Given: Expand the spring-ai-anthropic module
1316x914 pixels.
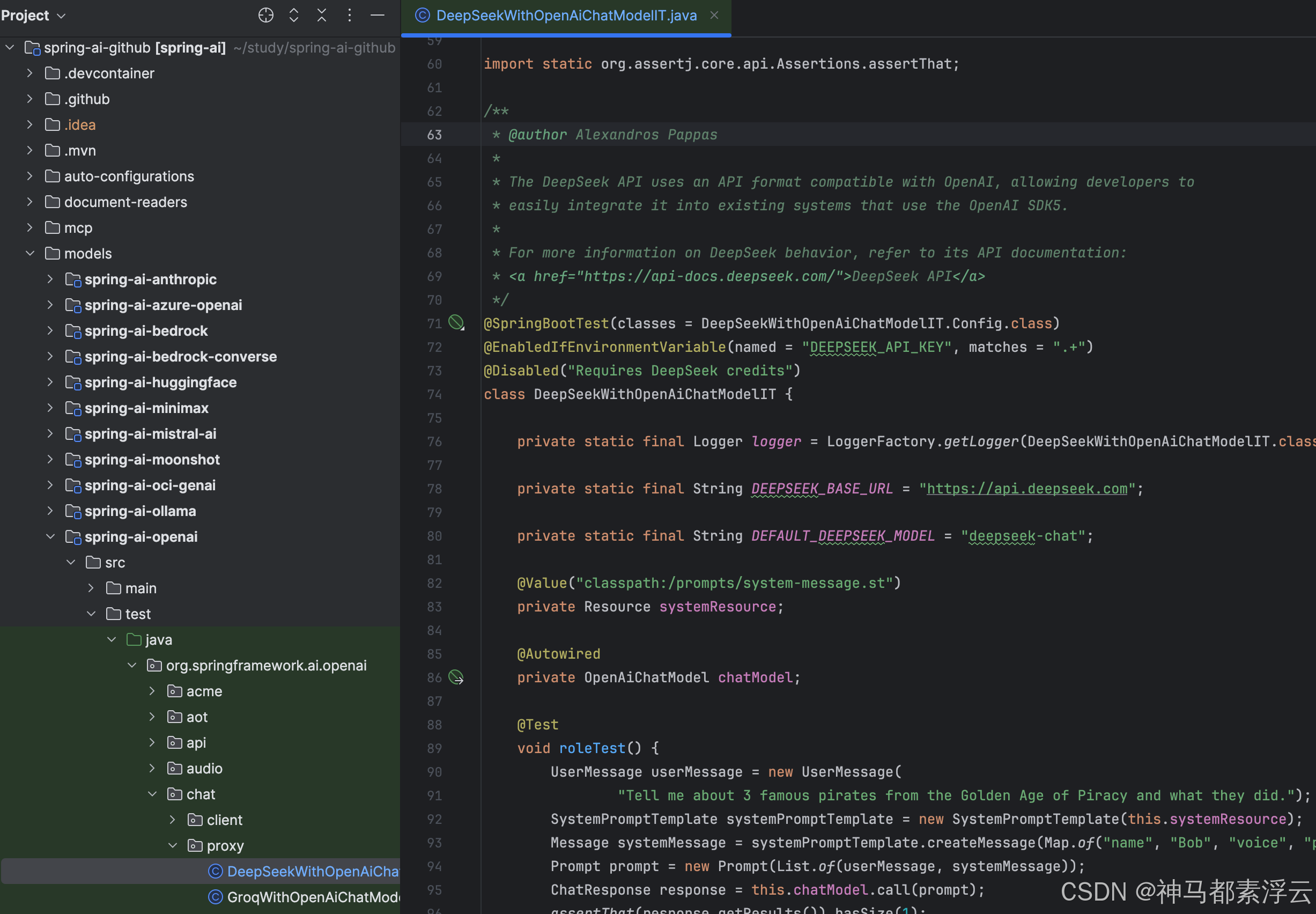Looking at the screenshot, I should tap(50, 279).
